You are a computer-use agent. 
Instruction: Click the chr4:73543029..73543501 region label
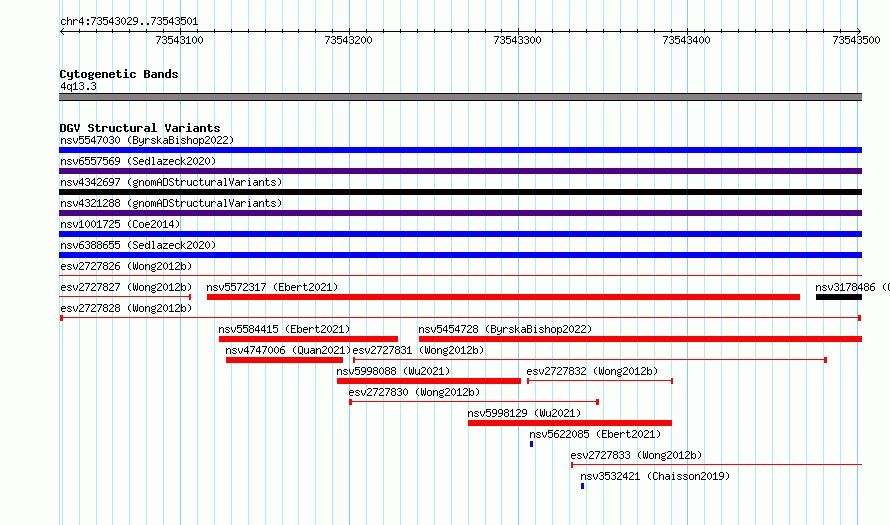point(129,22)
